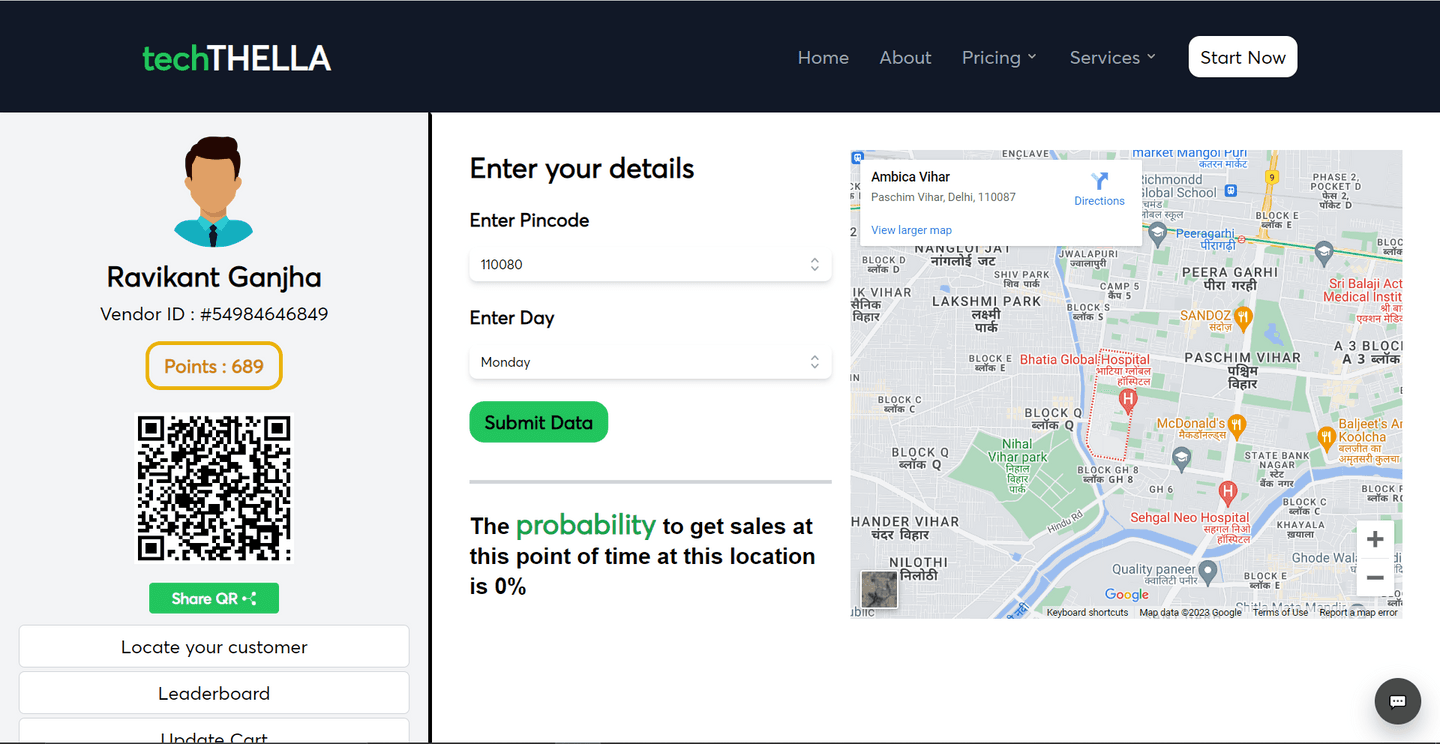Click the SANDOZ restaurant map pin
Screen dimensions: 1440x744
1243,318
